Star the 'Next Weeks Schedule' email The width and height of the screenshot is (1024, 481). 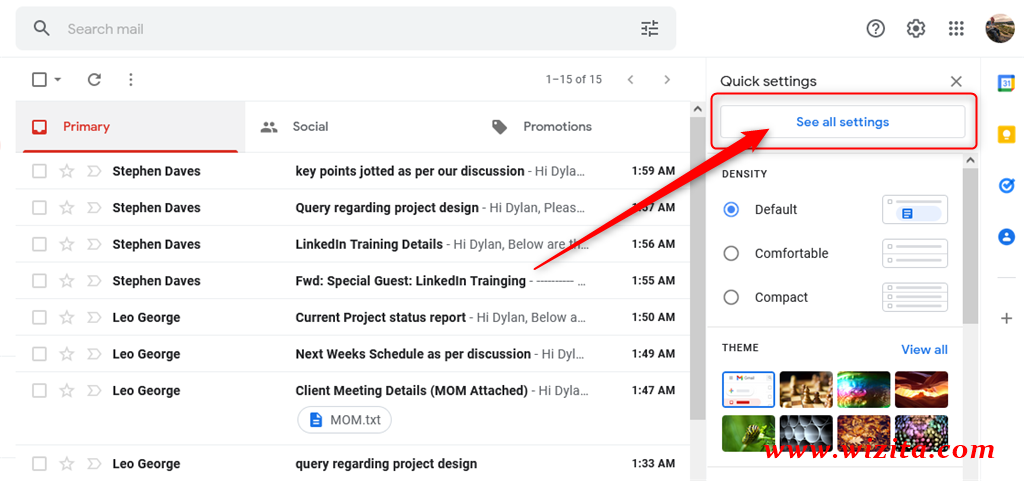(x=67, y=354)
